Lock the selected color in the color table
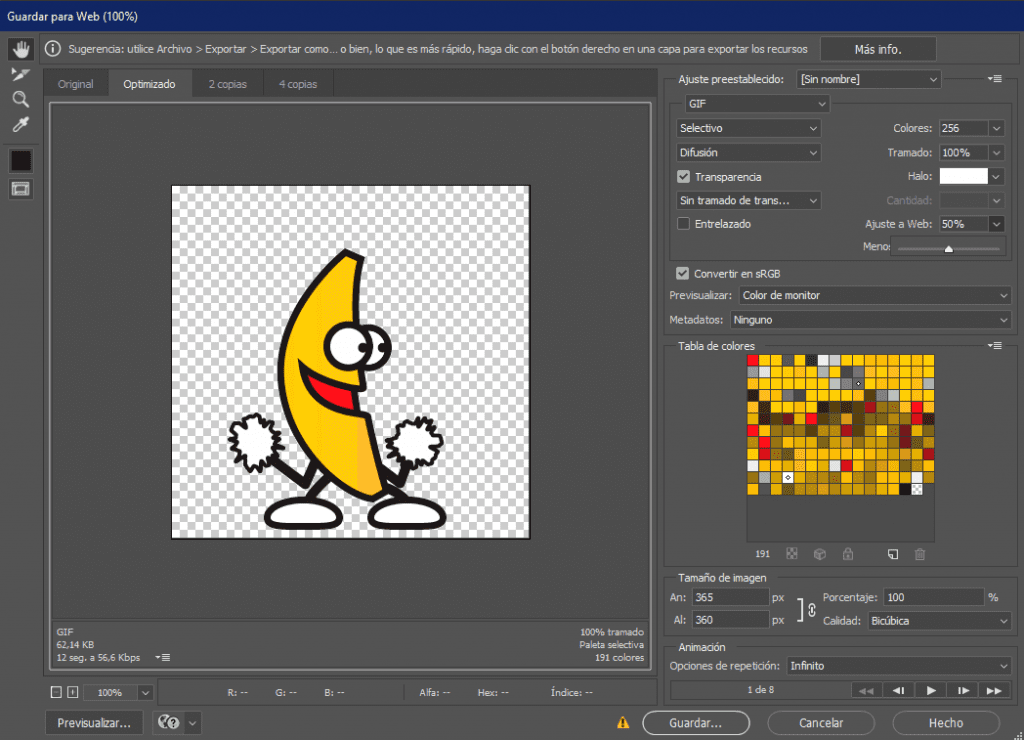This screenshot has width=1024, height=740. 848,553
